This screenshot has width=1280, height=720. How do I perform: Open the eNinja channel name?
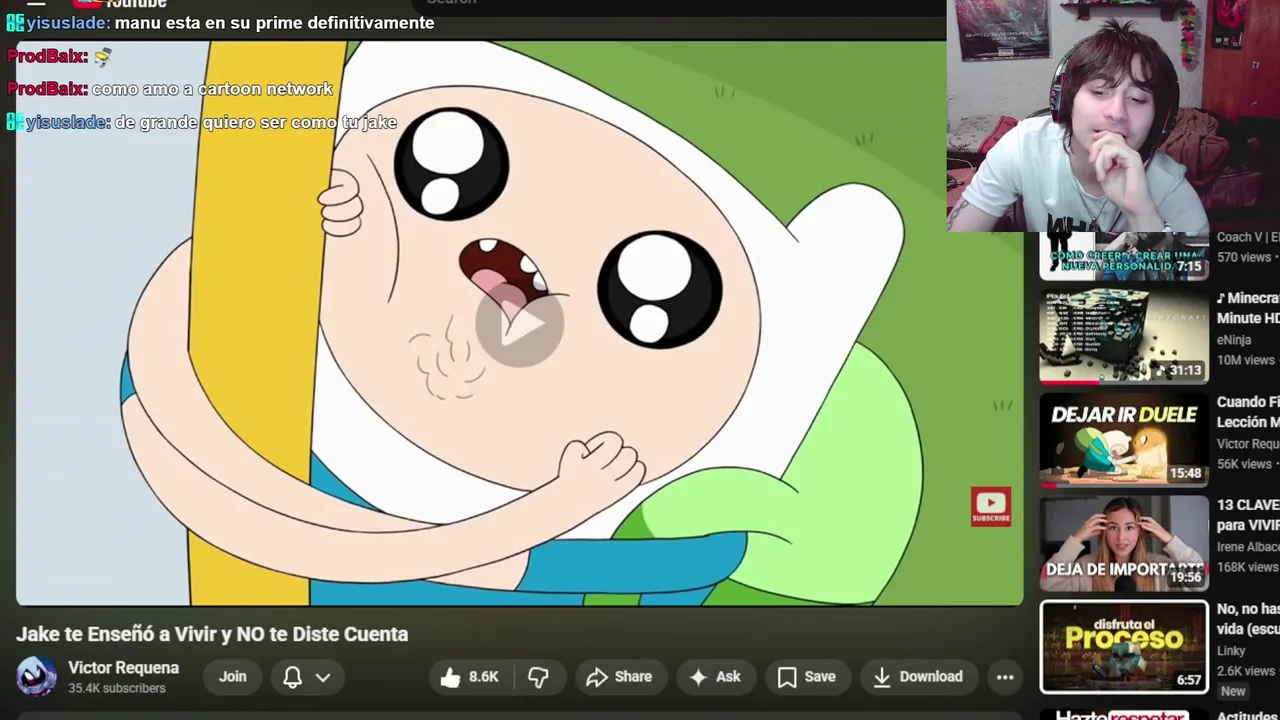[x=1234, y=340]
